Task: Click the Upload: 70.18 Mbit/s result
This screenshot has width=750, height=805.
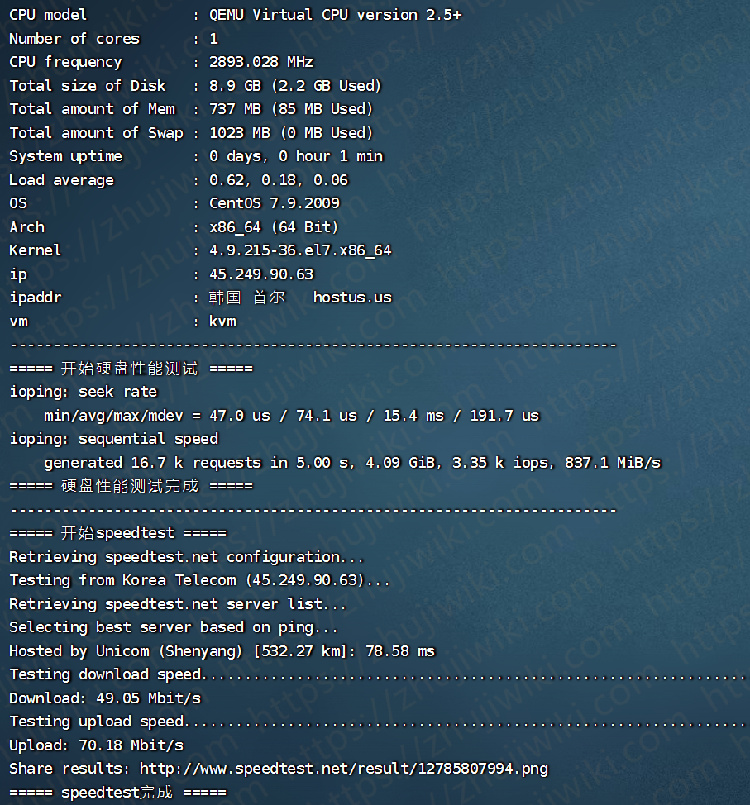Action: [97, 745]
